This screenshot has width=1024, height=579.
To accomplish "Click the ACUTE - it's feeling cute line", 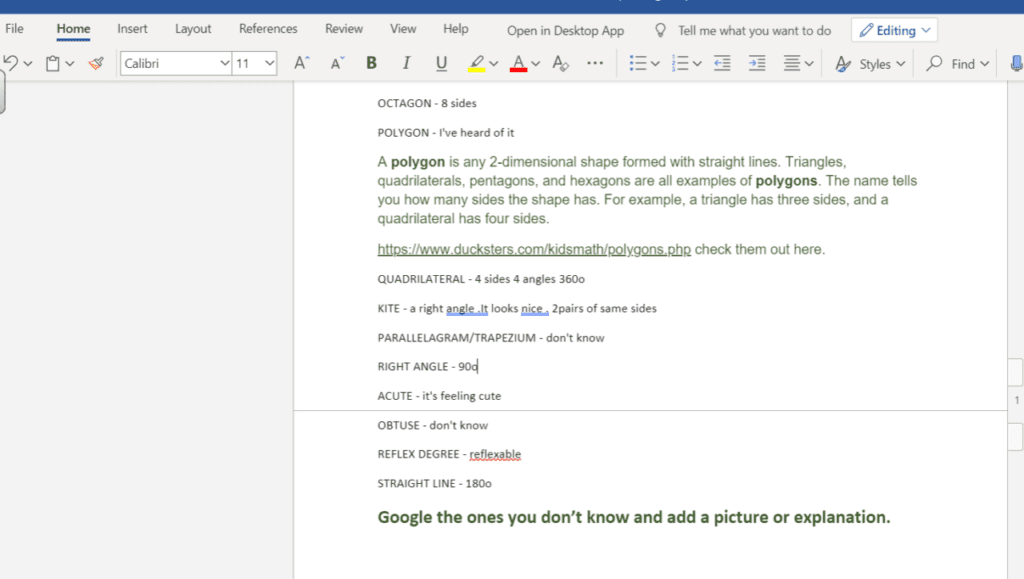I will coord(439,396).
